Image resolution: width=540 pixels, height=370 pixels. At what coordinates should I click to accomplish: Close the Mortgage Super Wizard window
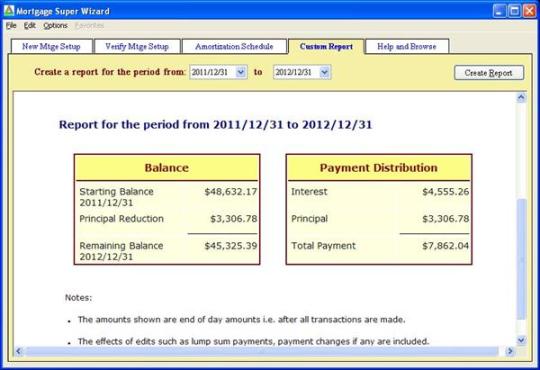tap(529, 11)
